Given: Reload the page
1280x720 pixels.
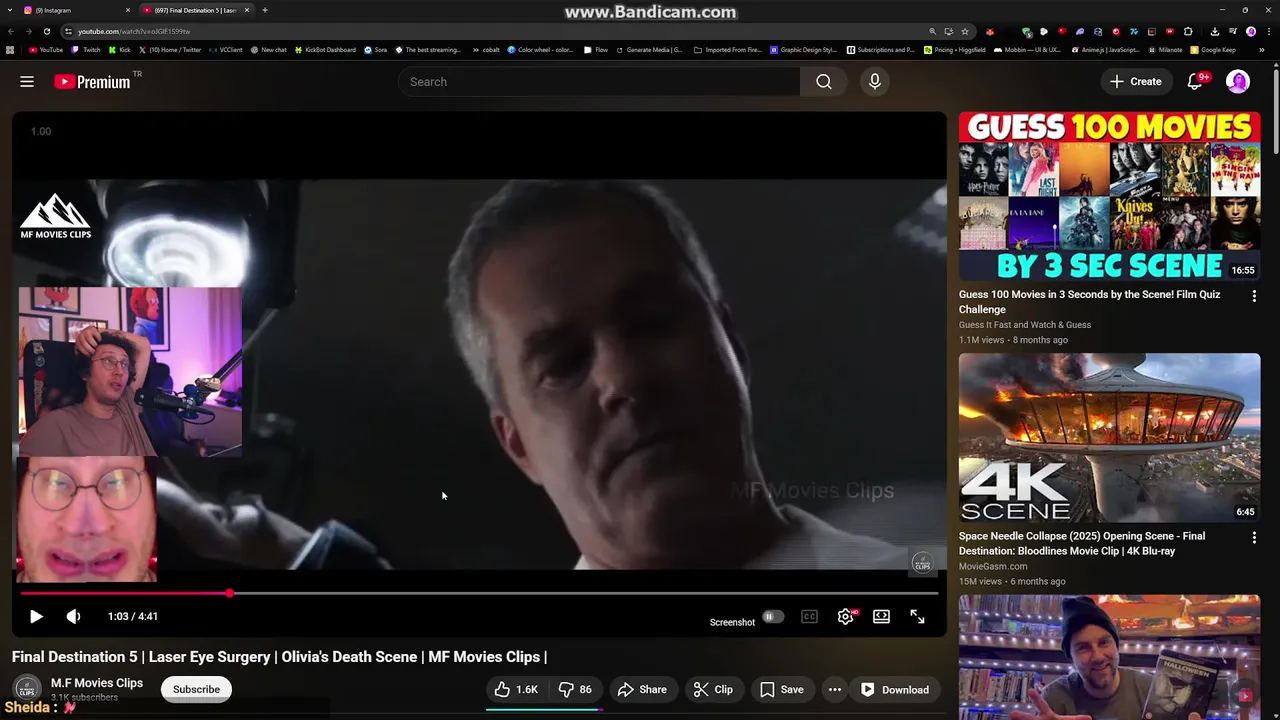Looking at the screenshot, I should click(46, 31).
